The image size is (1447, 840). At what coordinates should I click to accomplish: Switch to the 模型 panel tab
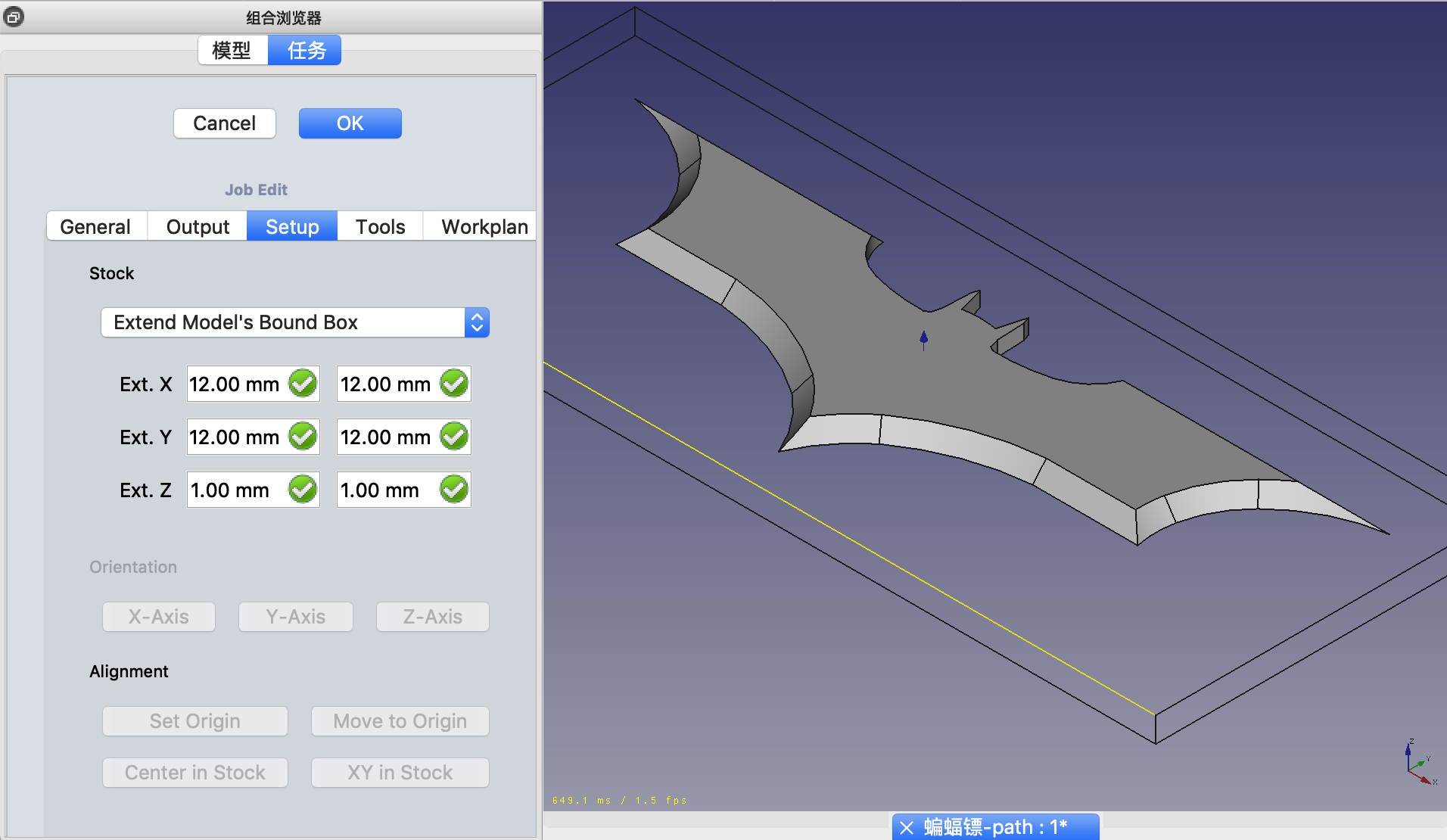click(232, 51)
